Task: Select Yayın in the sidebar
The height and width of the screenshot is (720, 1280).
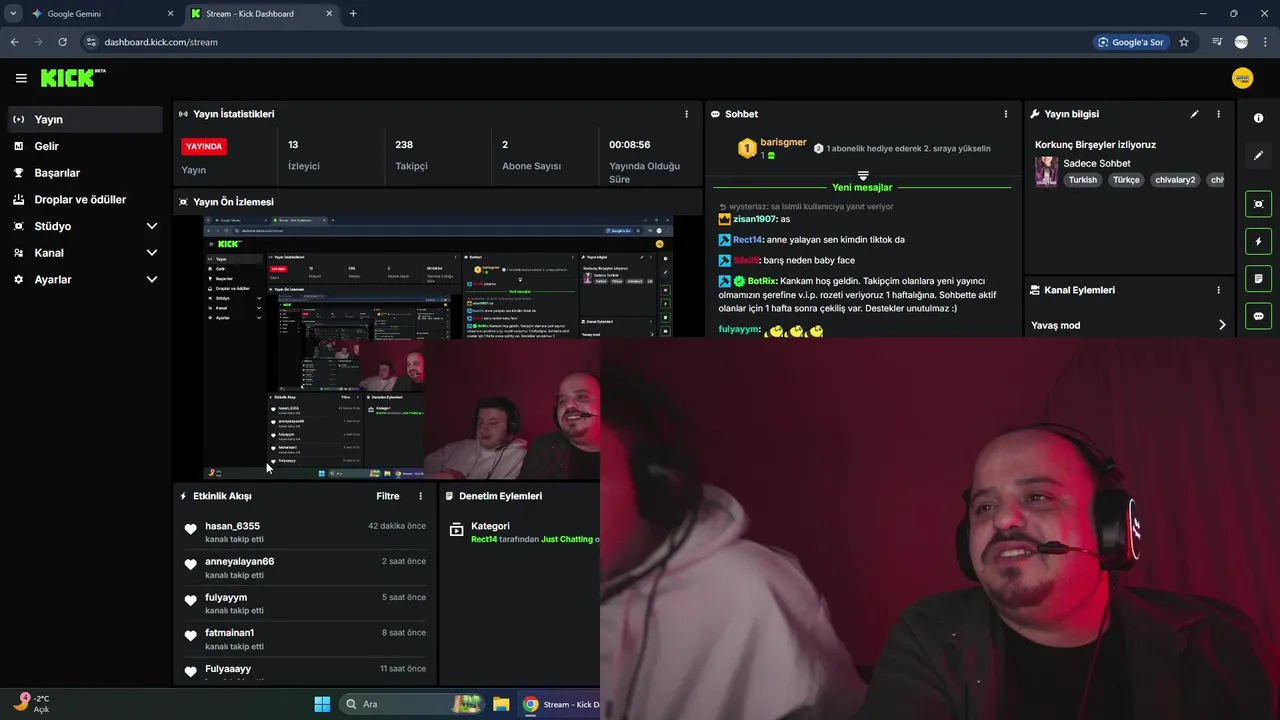Action: coord(85,119)
